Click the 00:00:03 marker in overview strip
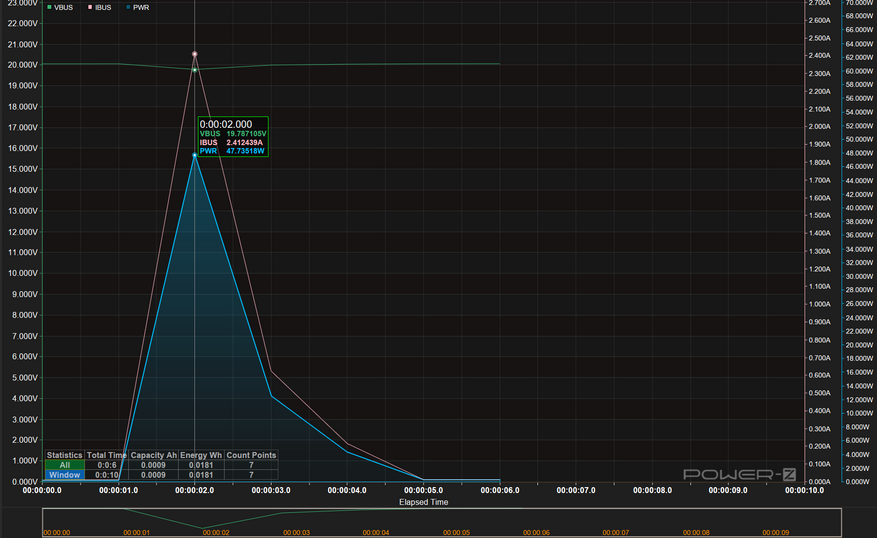This screenshot has width=877, height=538. 296,532
